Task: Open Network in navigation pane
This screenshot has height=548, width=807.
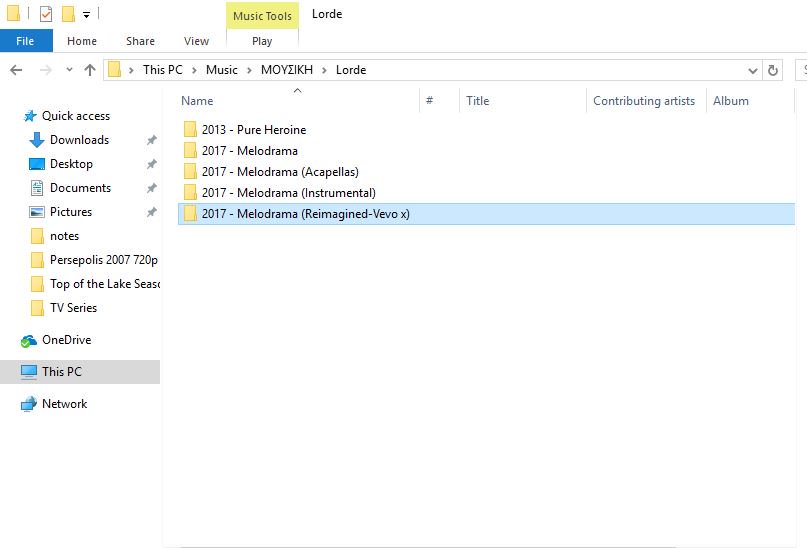Action: pos(64,404)
